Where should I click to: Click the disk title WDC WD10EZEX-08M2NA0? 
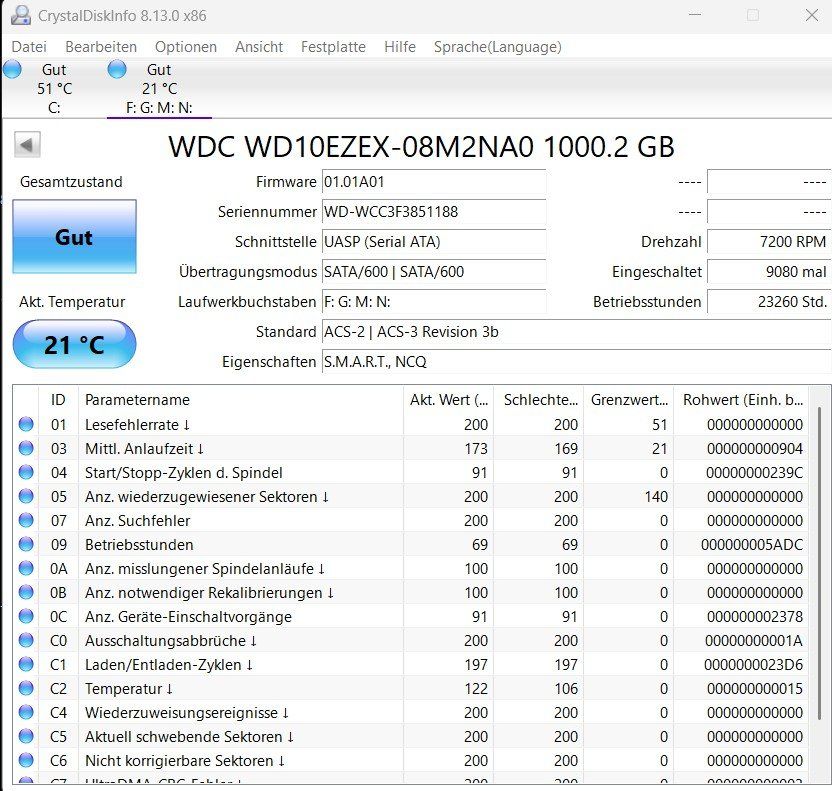click(421, 146)
